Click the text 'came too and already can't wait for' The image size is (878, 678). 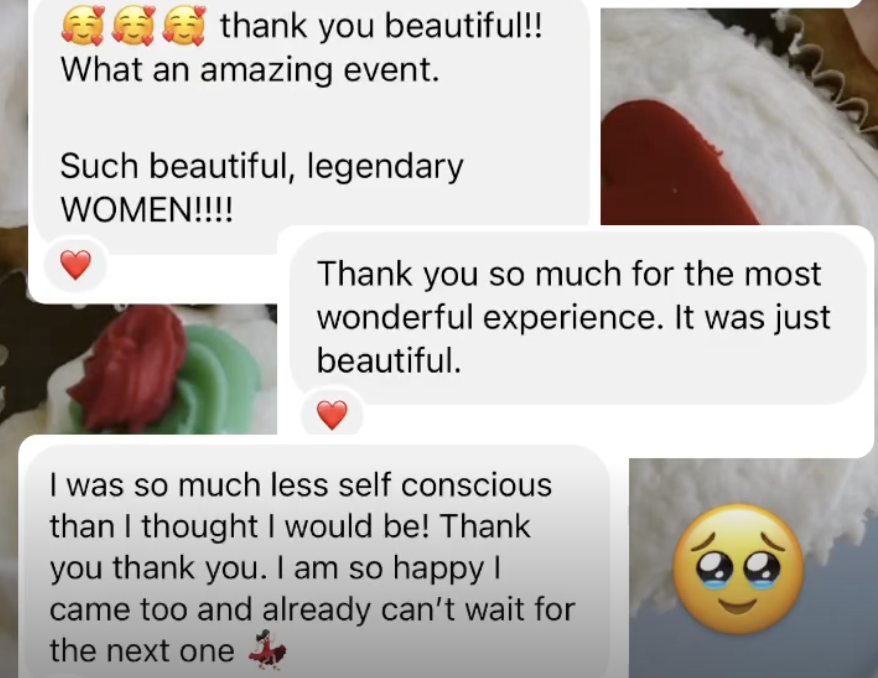[x=312, y=609]
